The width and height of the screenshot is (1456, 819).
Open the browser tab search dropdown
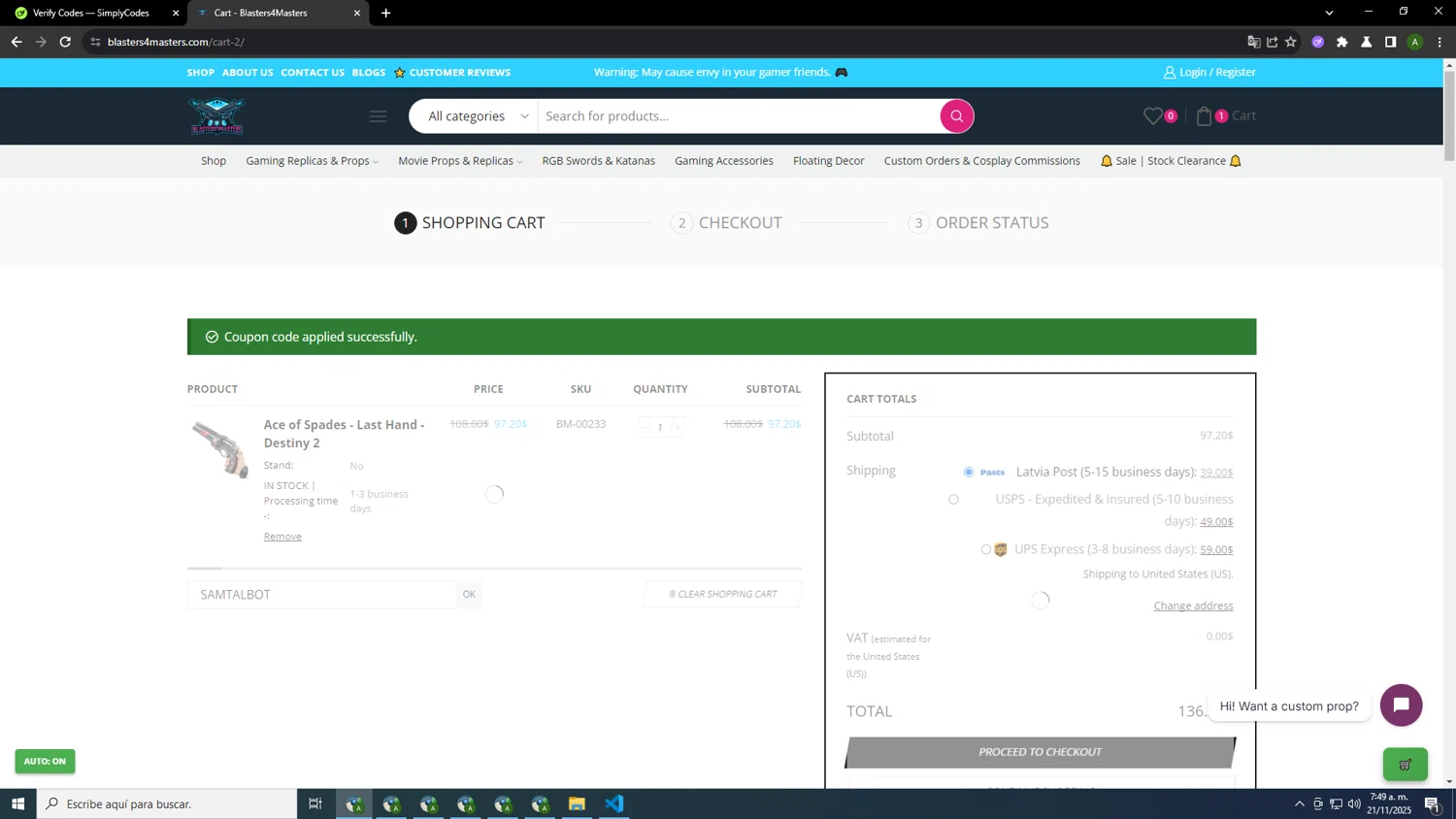1329,13
